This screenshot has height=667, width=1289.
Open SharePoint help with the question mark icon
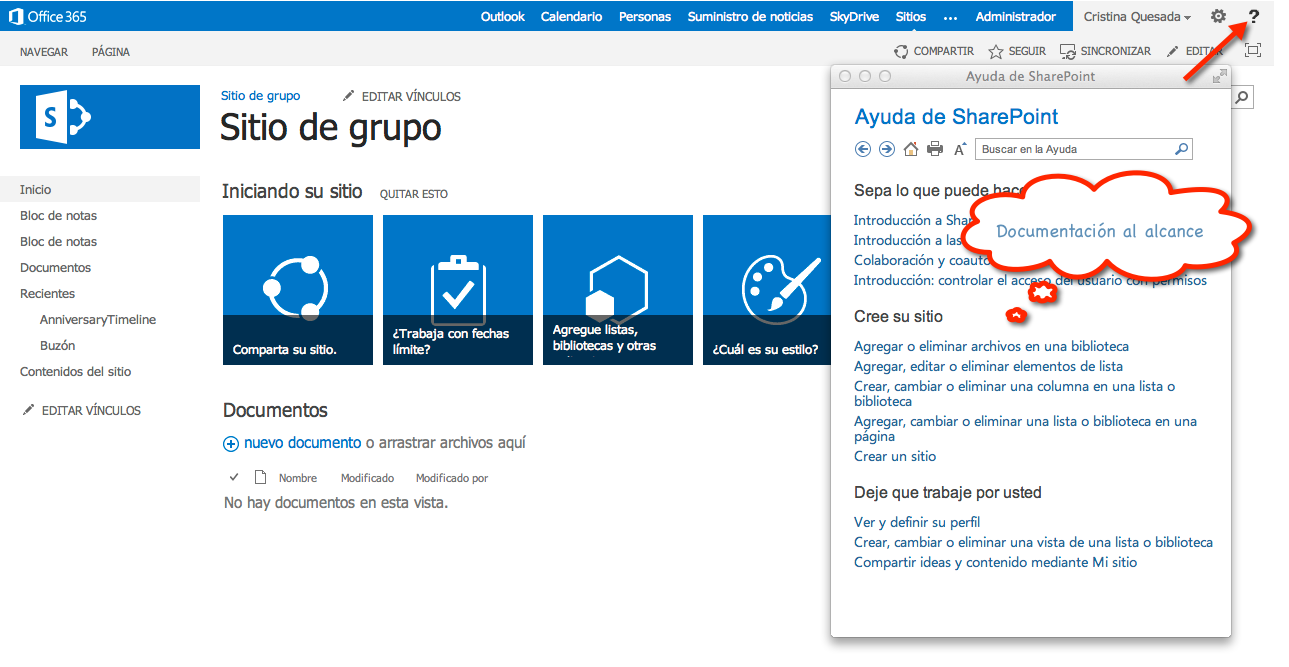1253,16
